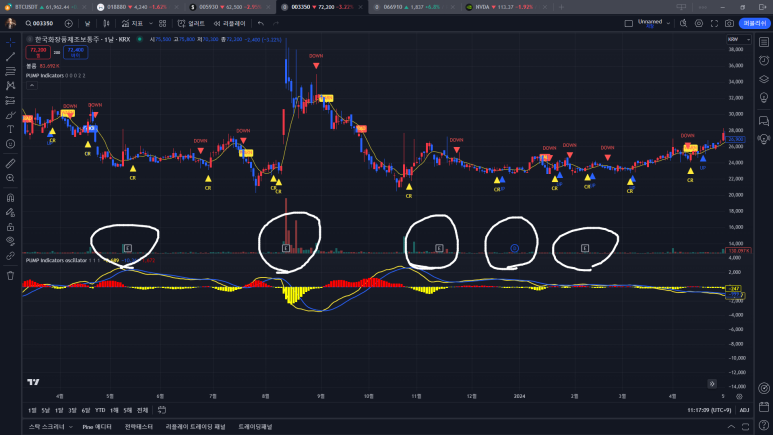Toggle ADJ adjusted price setting
This screenshot has height=435, width=773.
tap(743, 409)
